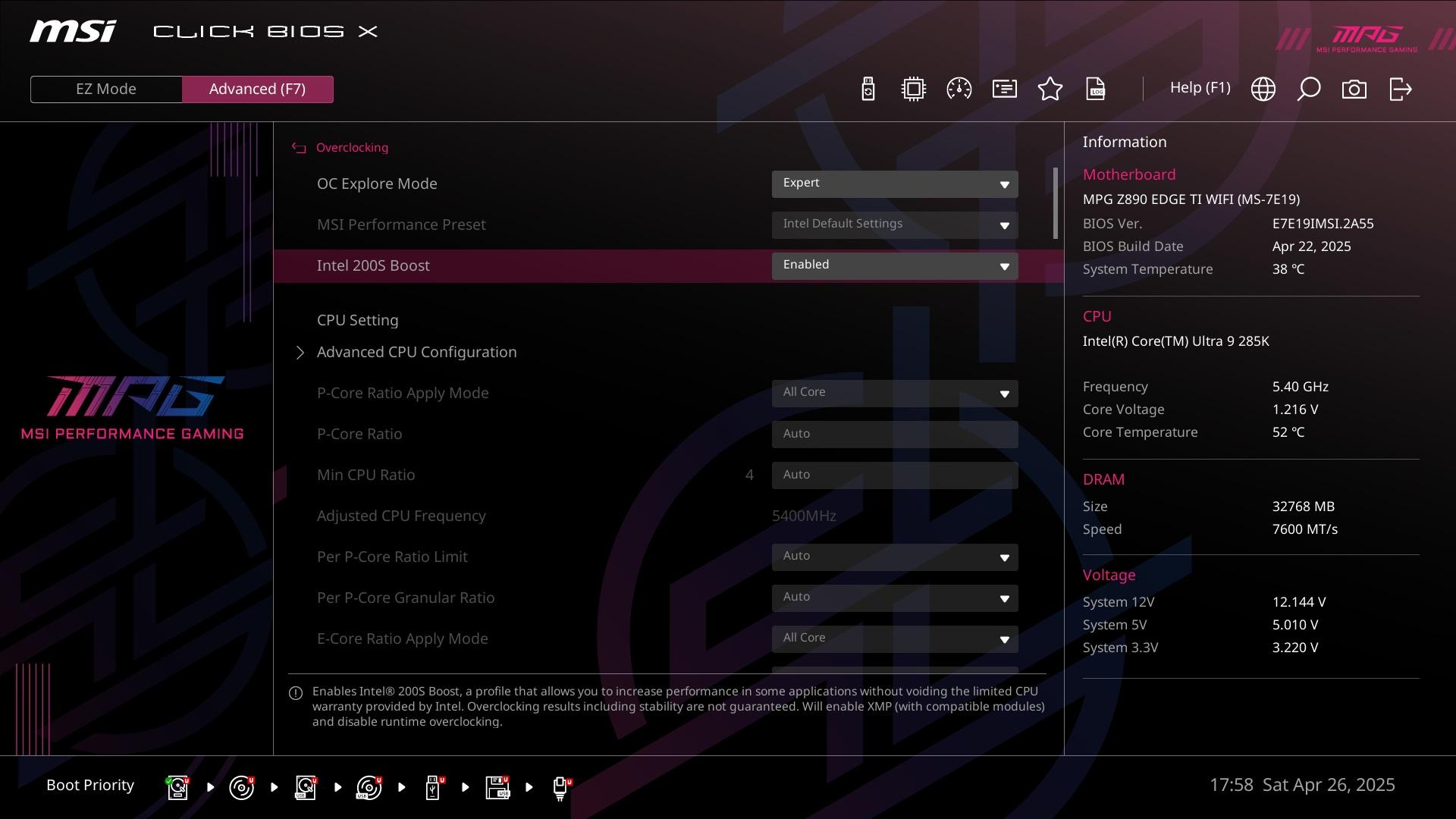Open the speedometer hardware monitor icon
1456x819 pixels.
(959, 89)
